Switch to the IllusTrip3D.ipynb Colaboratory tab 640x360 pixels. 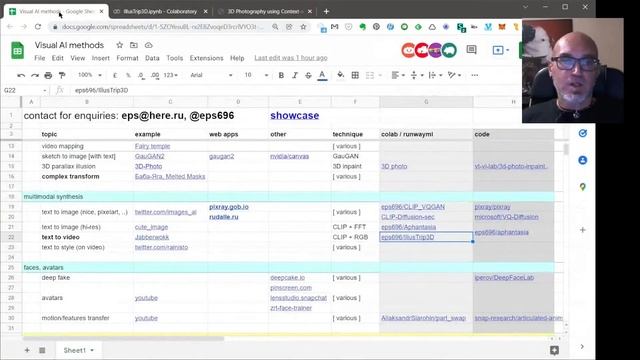[x=160, y=11]
